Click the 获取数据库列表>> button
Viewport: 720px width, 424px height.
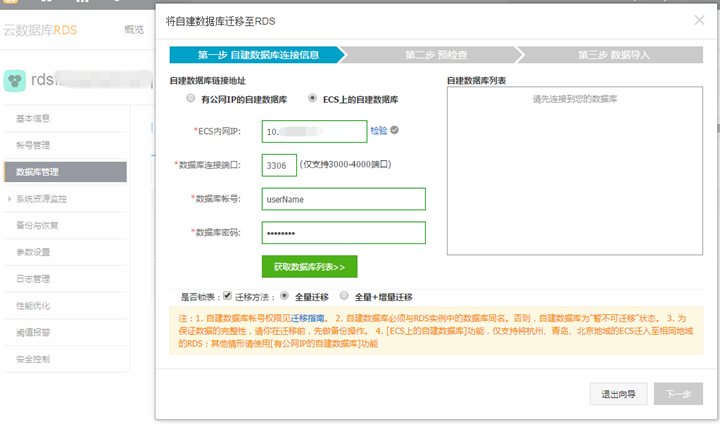[309, 266]
